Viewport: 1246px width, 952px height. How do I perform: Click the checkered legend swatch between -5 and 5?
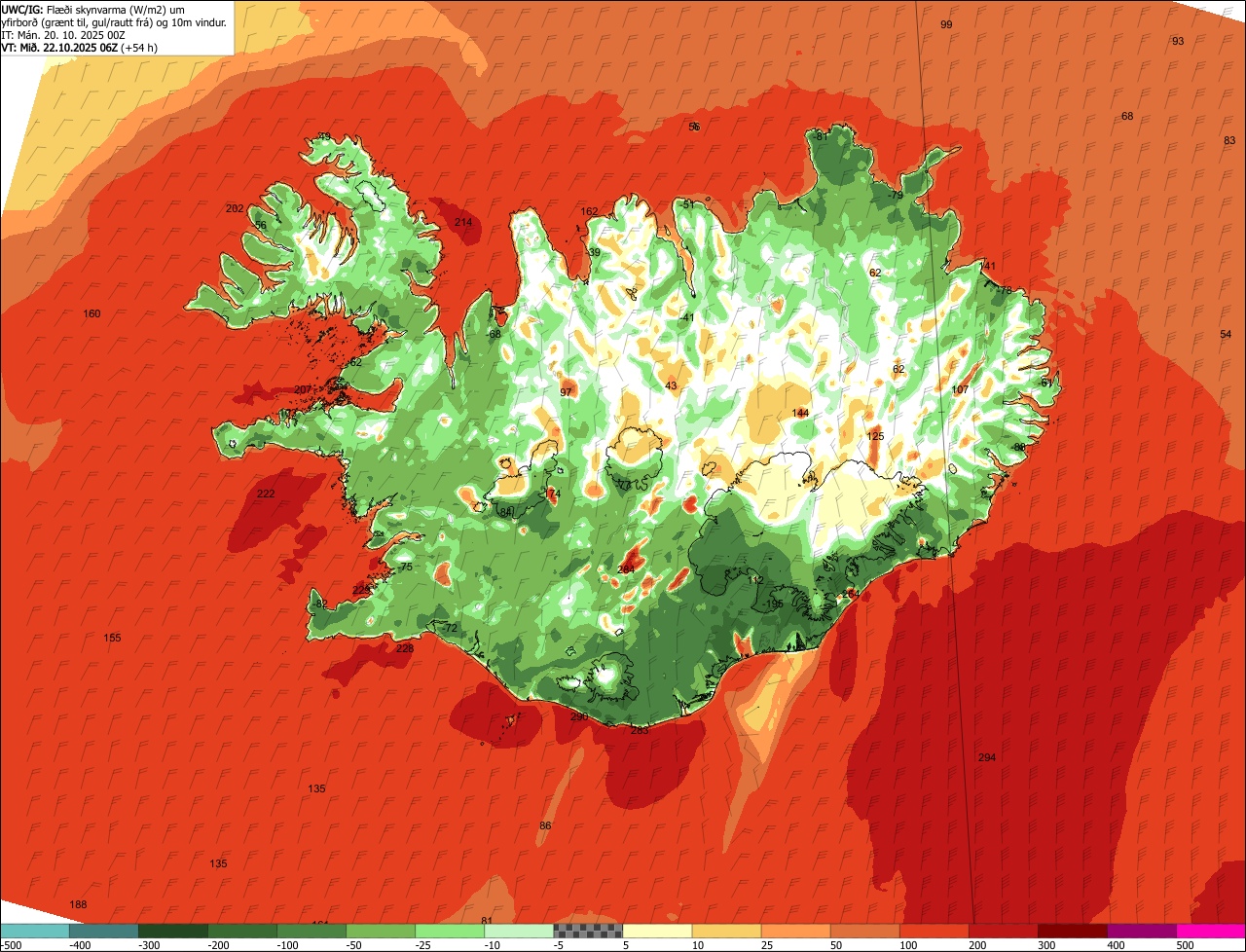tap(588, 932)
